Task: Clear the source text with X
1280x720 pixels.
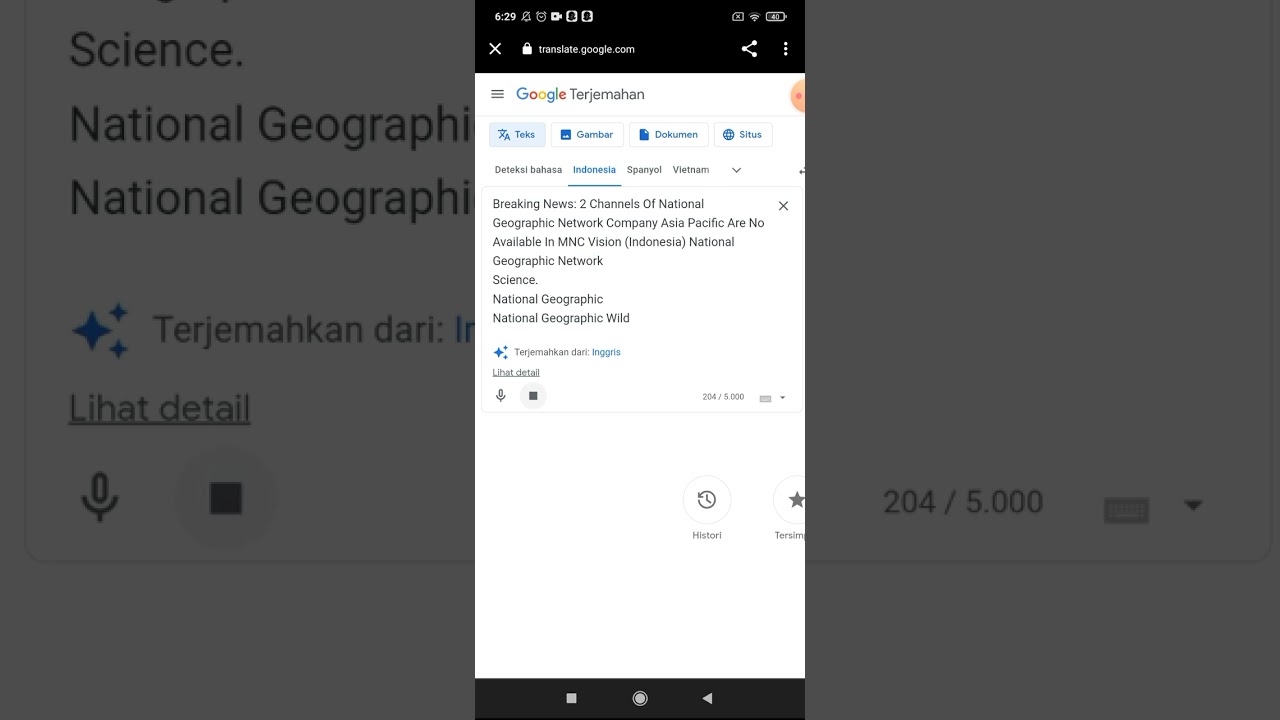Action: pos(783,206)
